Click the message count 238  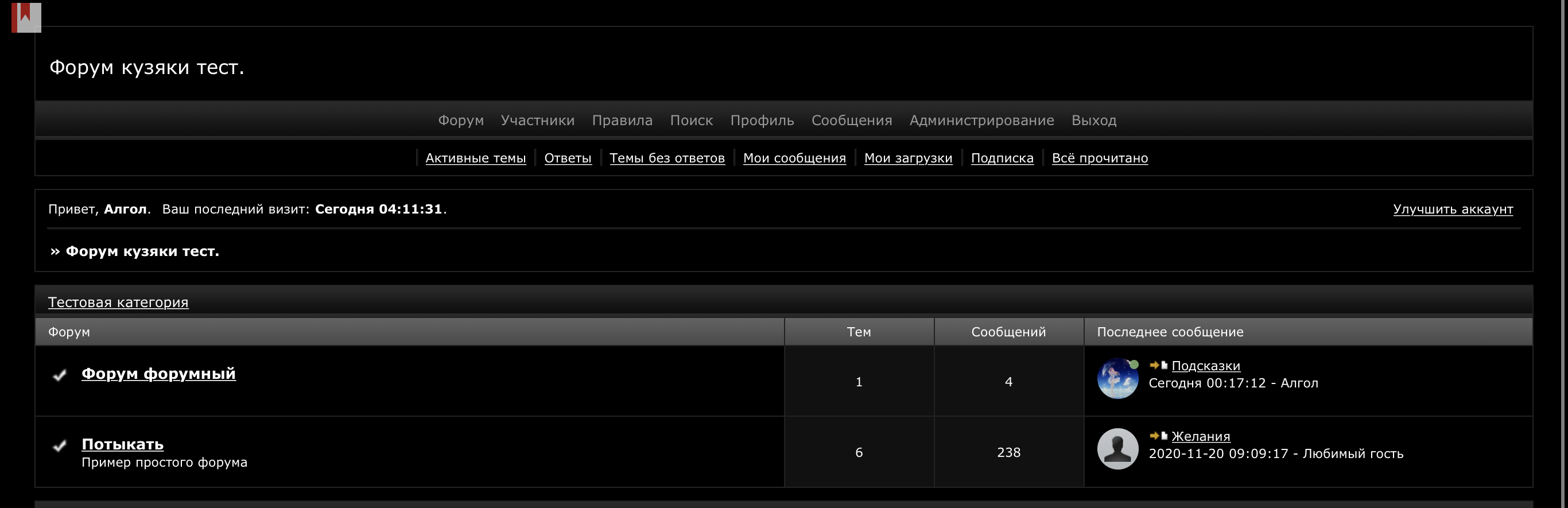click(x=1008, y=452)
